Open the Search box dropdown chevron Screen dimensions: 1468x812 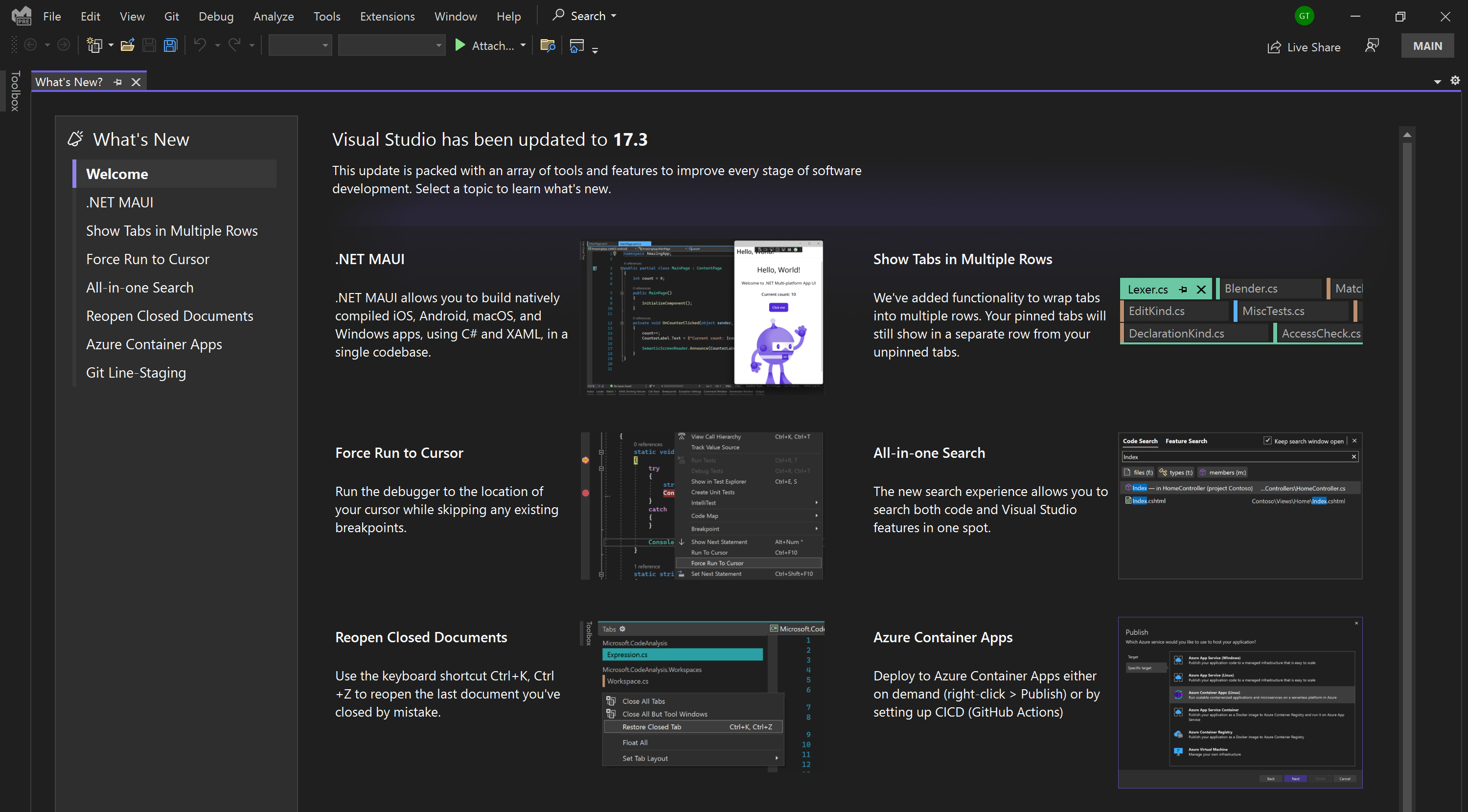(613, 15)
